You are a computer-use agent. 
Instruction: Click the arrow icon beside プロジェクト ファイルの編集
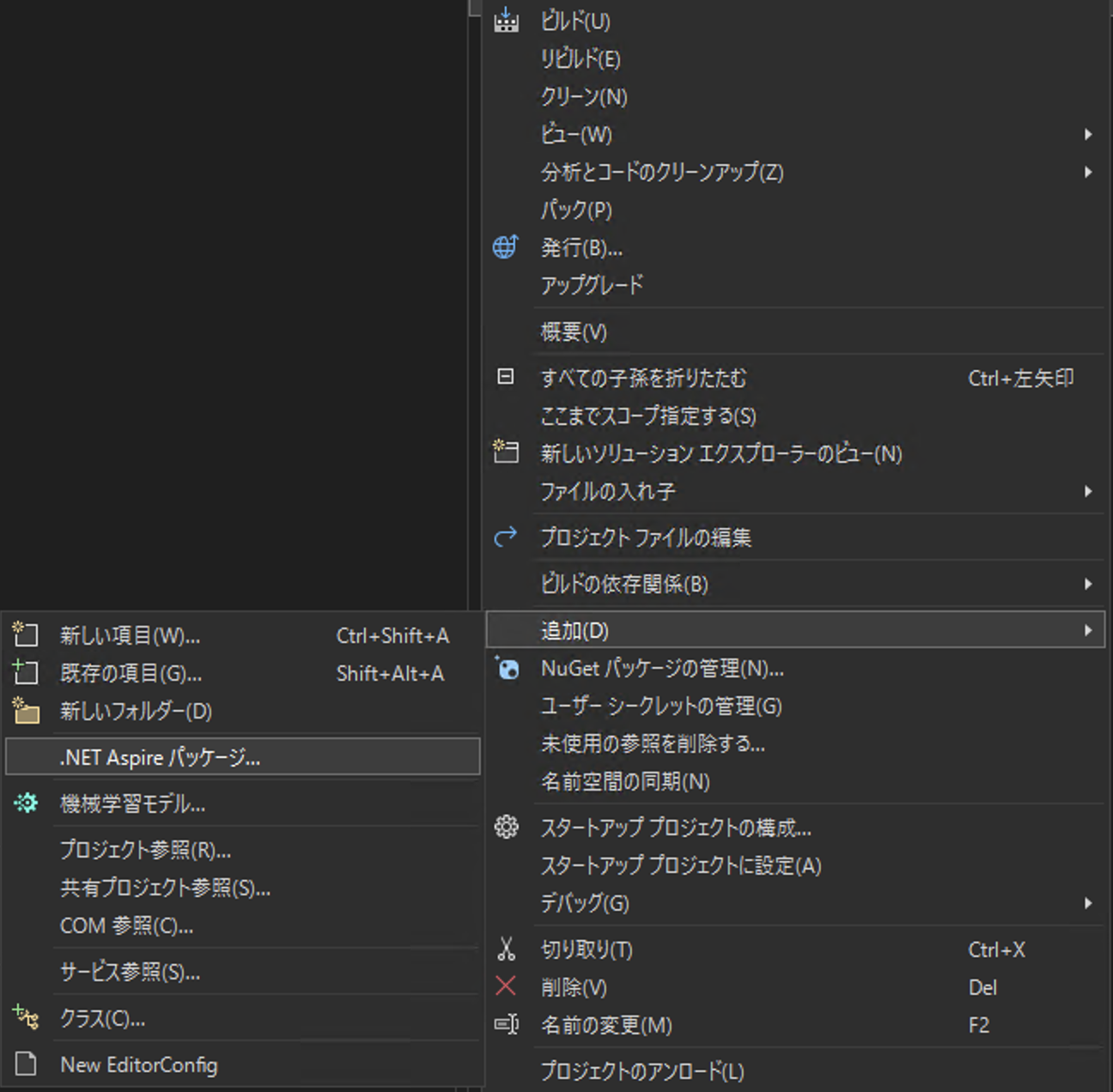[506, 537]
